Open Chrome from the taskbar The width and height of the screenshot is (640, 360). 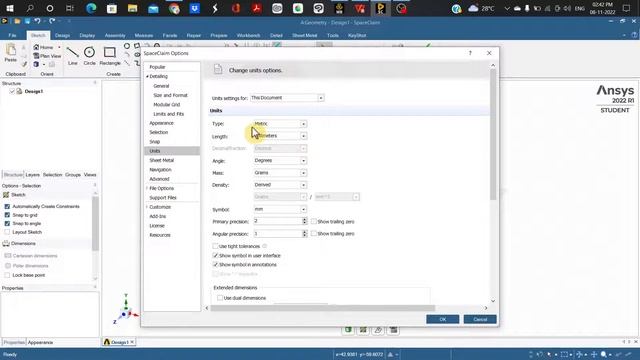click(x=174, y=8)
